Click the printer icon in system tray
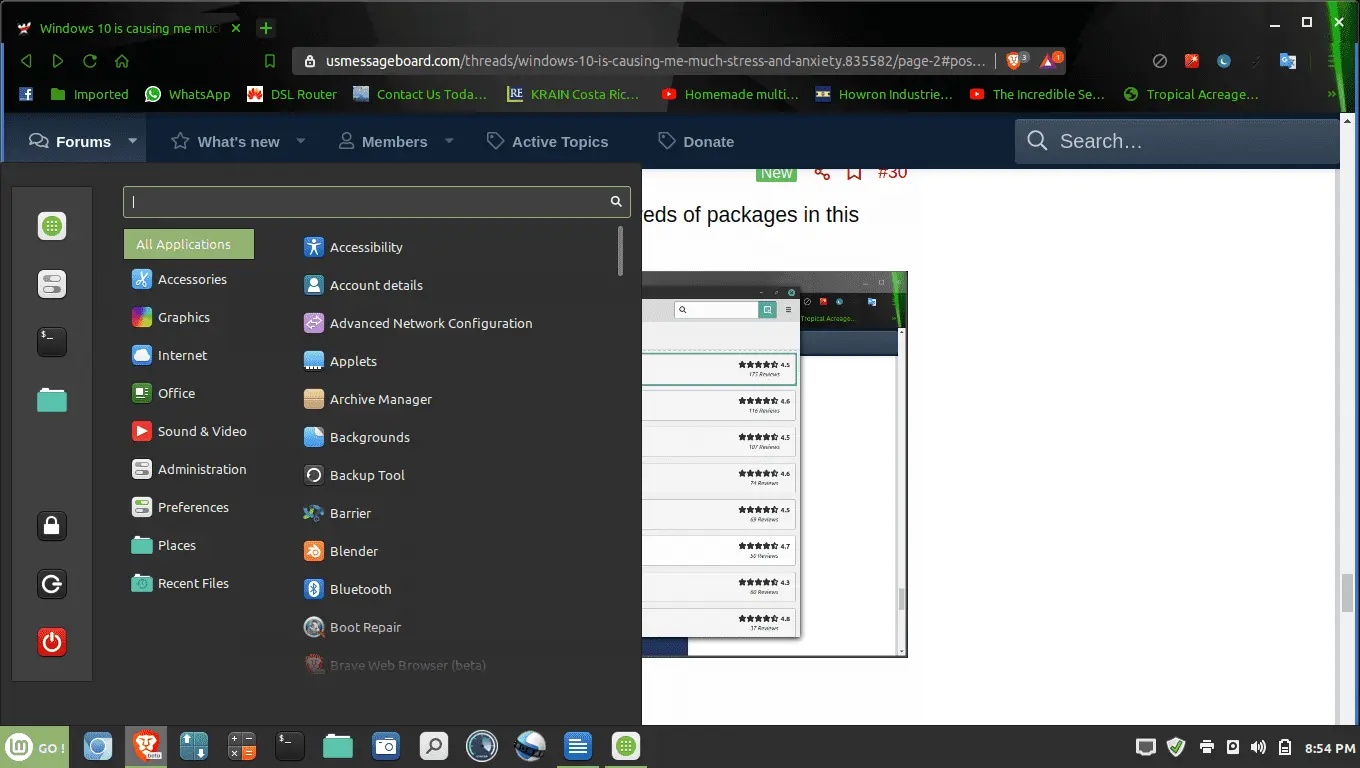Screen dimensions: 1360x768 pyautogui.click(x=1207, y=747)
